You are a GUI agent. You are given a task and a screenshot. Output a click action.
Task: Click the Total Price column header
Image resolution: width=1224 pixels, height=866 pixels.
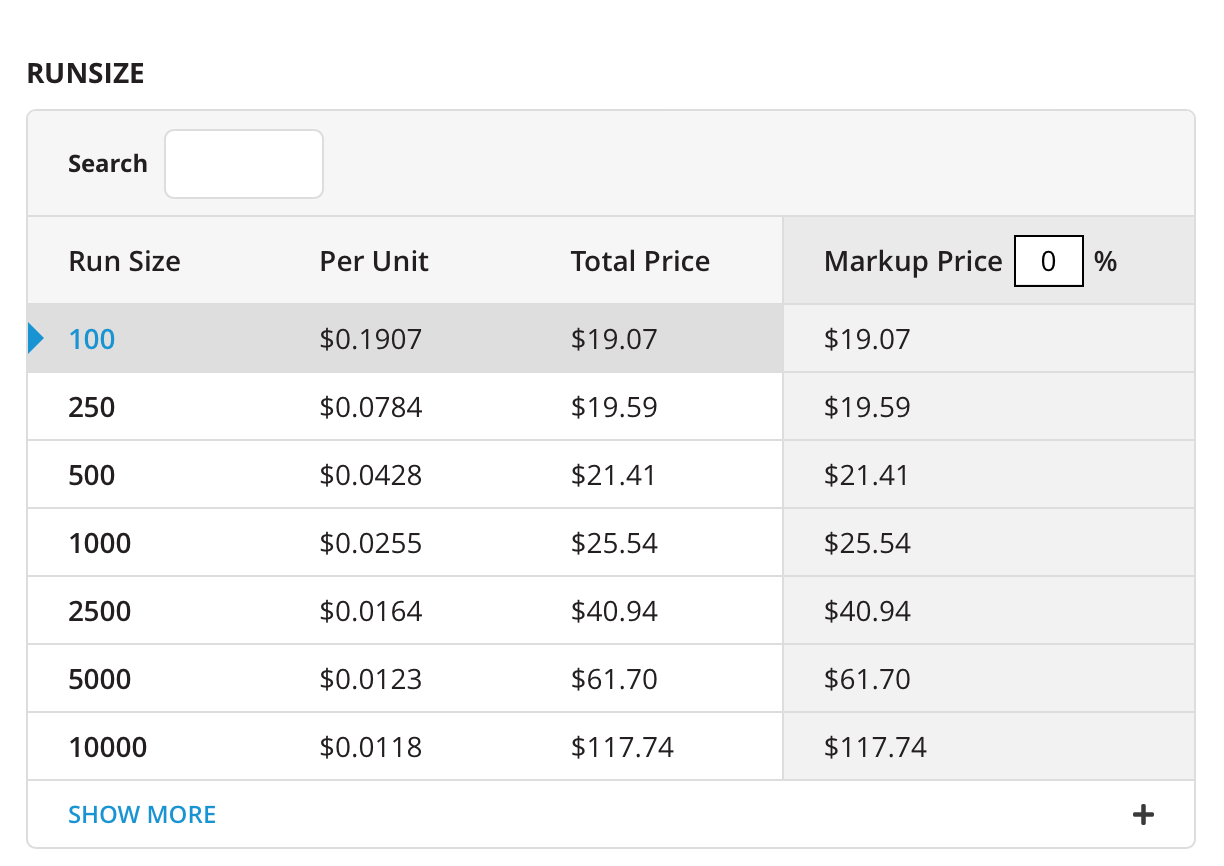640,262
